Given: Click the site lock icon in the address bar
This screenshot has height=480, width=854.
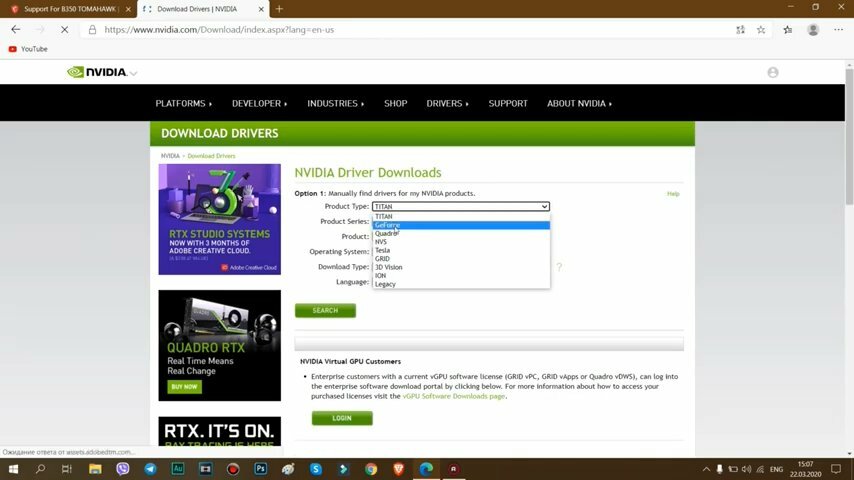Looking at the screenshot, I should (x=93, y=29).
